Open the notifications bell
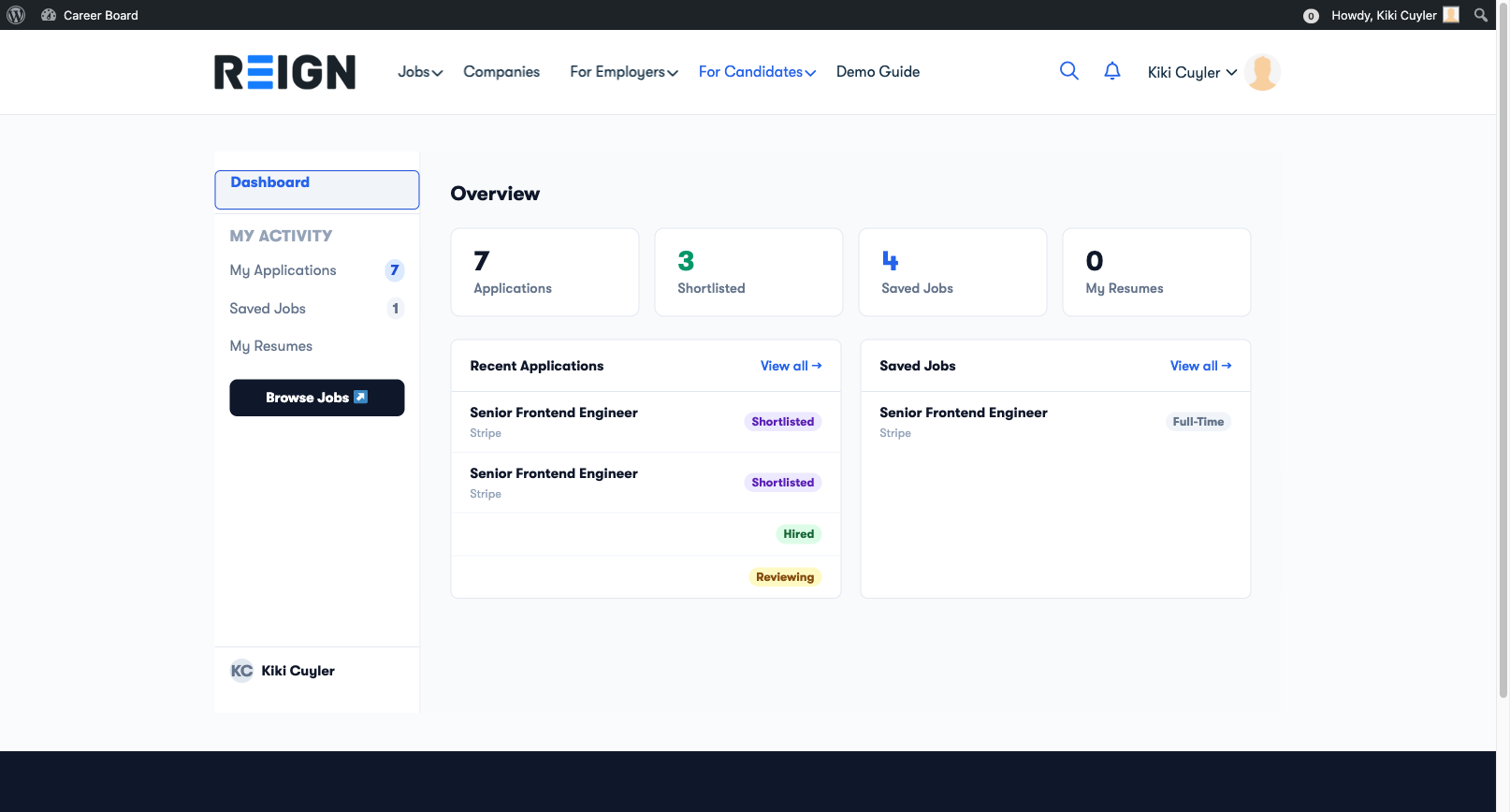The height and width of the screenshot is (812, 1510). (x=1112, y=71)
